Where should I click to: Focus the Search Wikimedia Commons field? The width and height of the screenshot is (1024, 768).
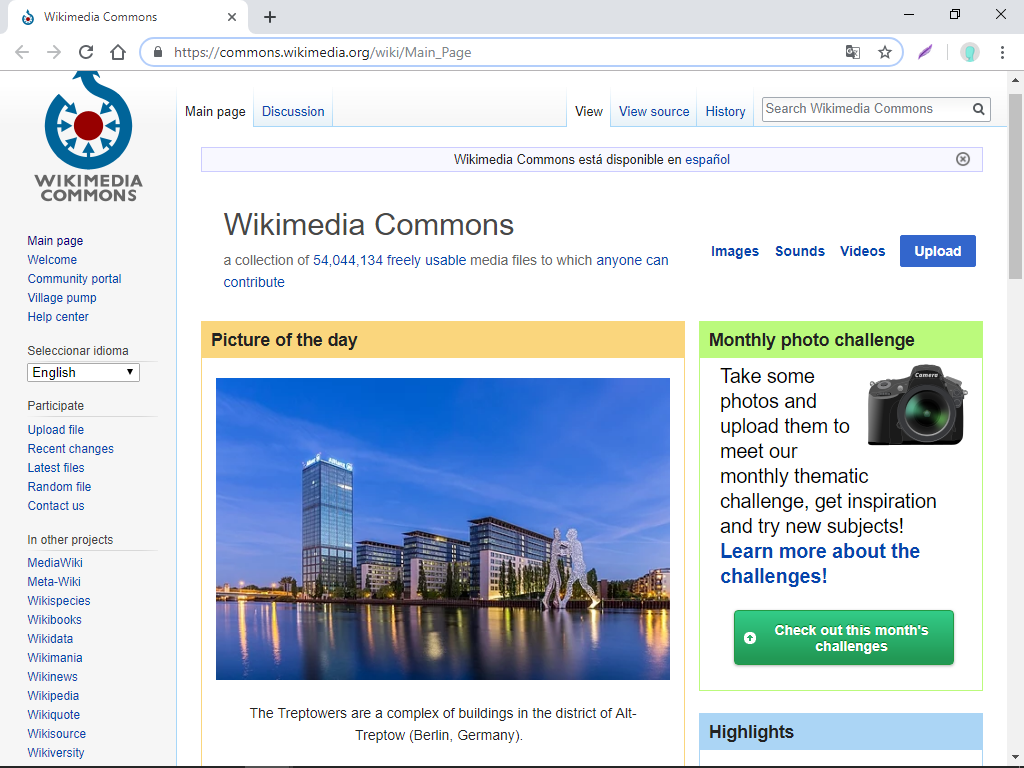click(866, 109)
